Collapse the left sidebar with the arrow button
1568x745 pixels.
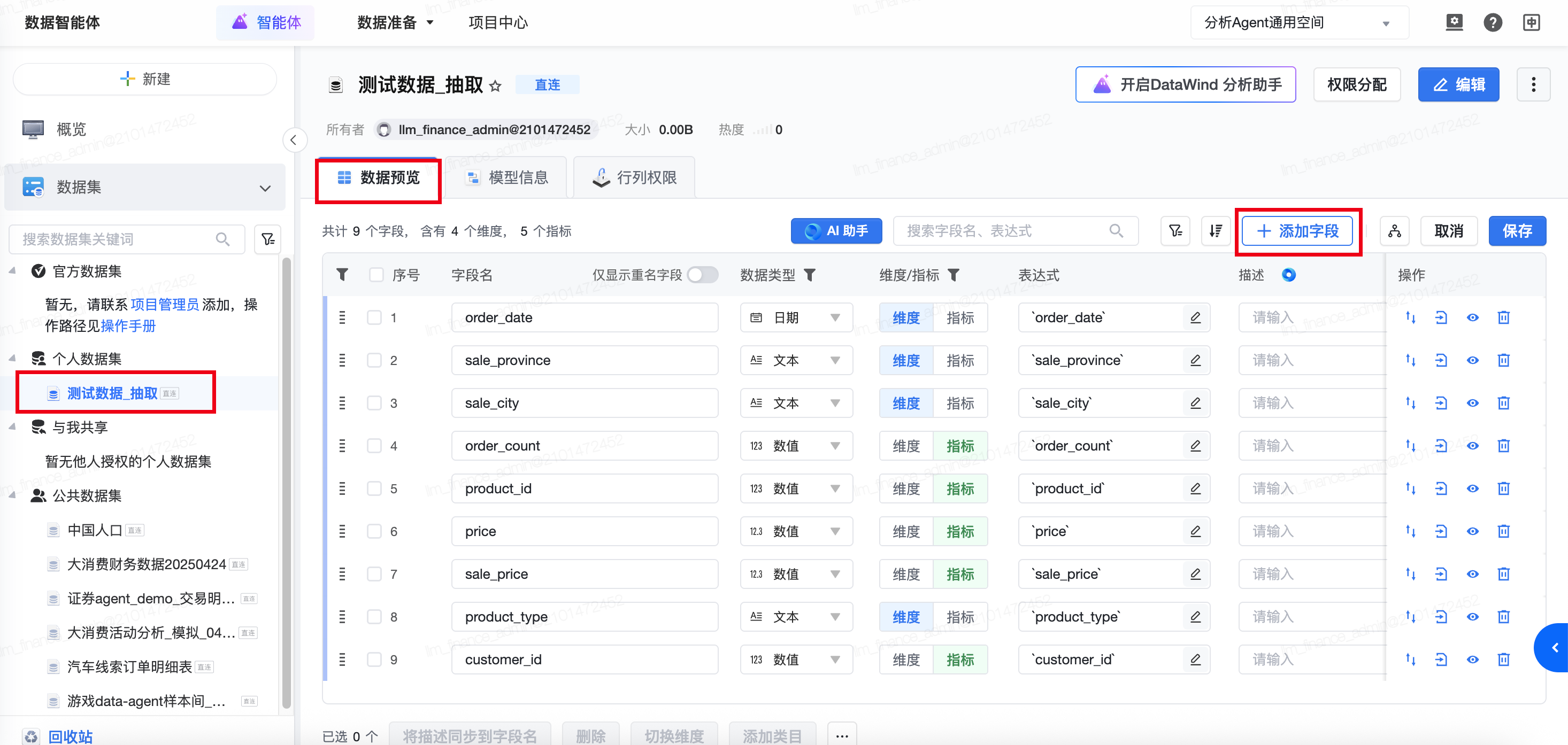(x=294, y=141)
